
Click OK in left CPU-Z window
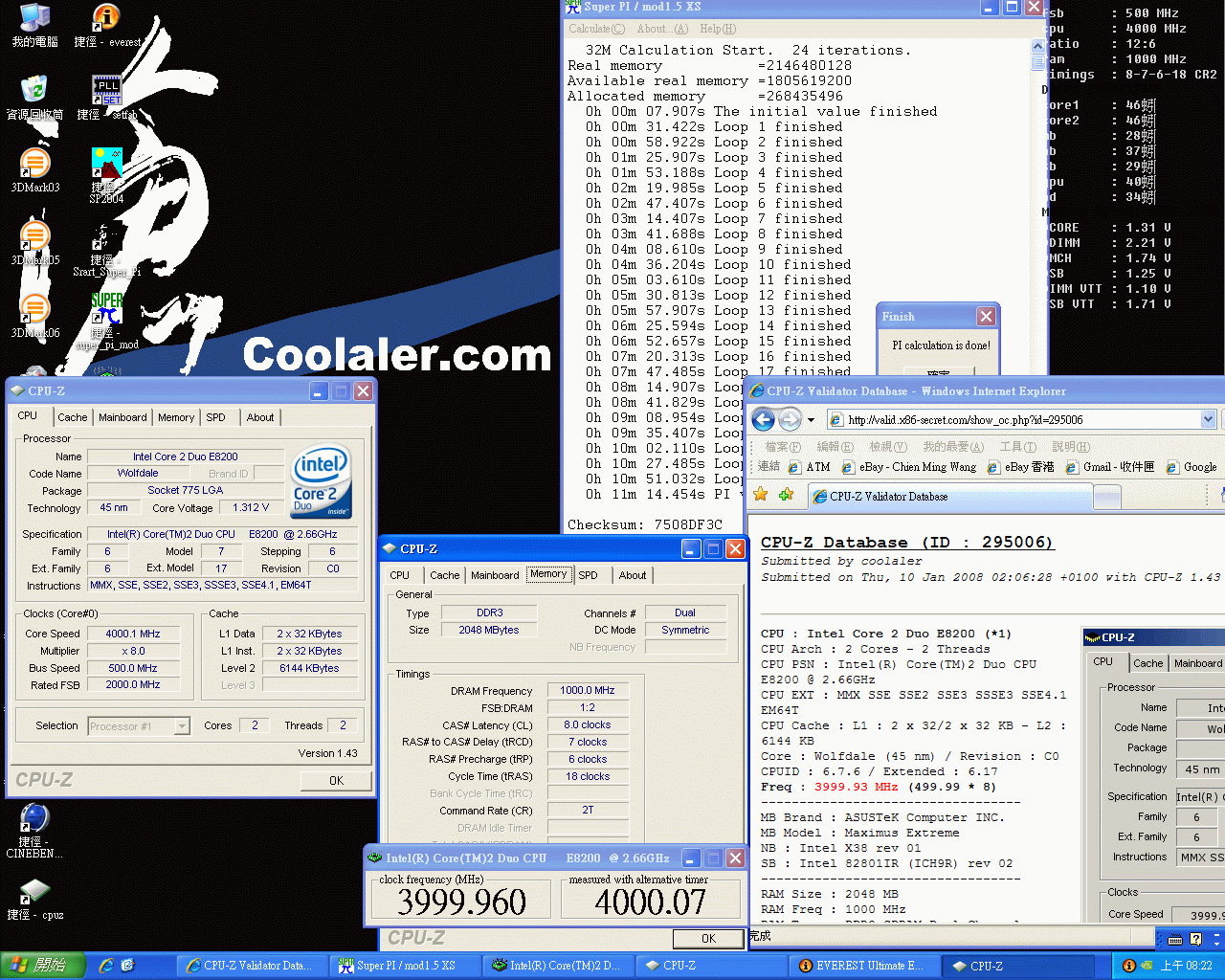(336, 780)
